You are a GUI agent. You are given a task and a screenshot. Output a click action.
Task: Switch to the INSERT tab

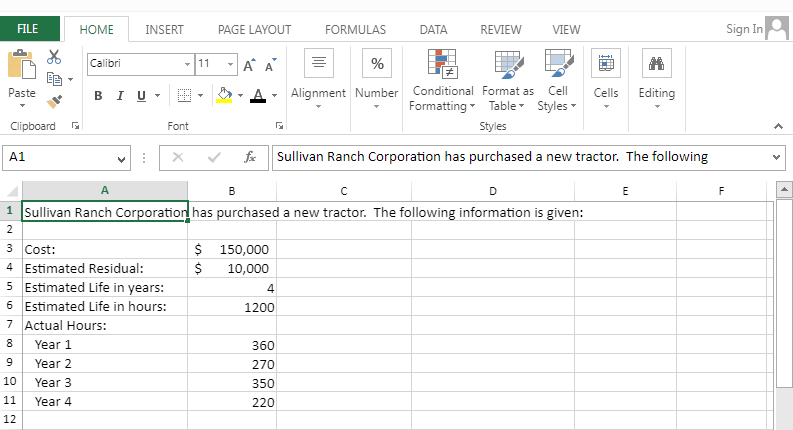point(164,30)
